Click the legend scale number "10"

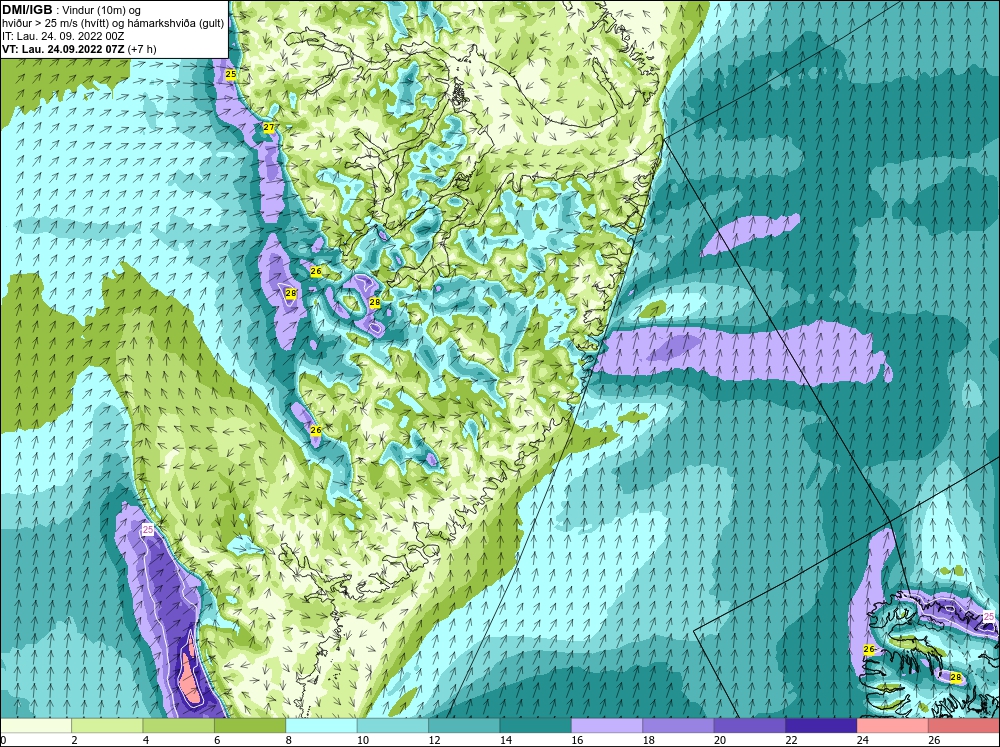[x=363, y=740]
